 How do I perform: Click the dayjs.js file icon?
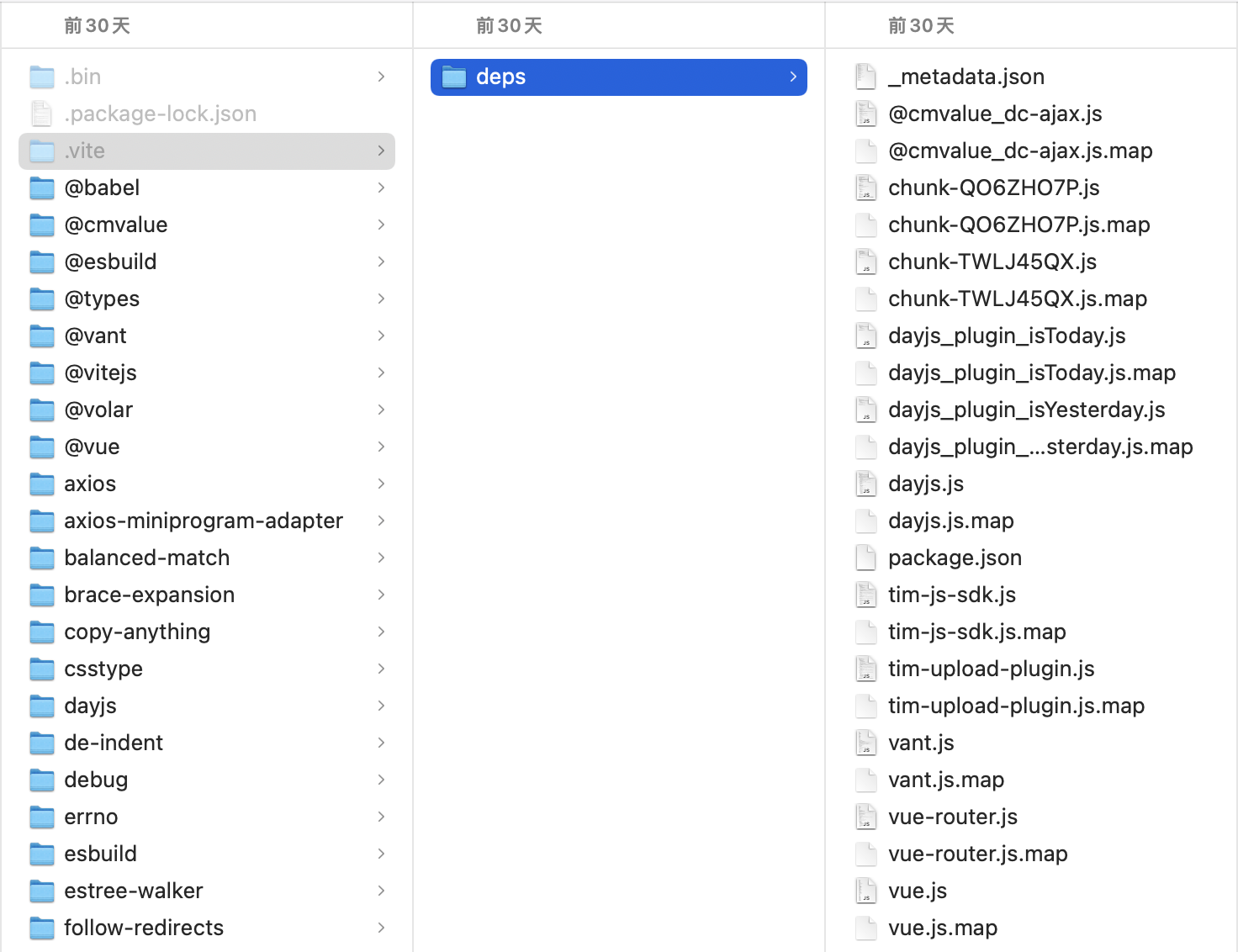pos(866,484)
